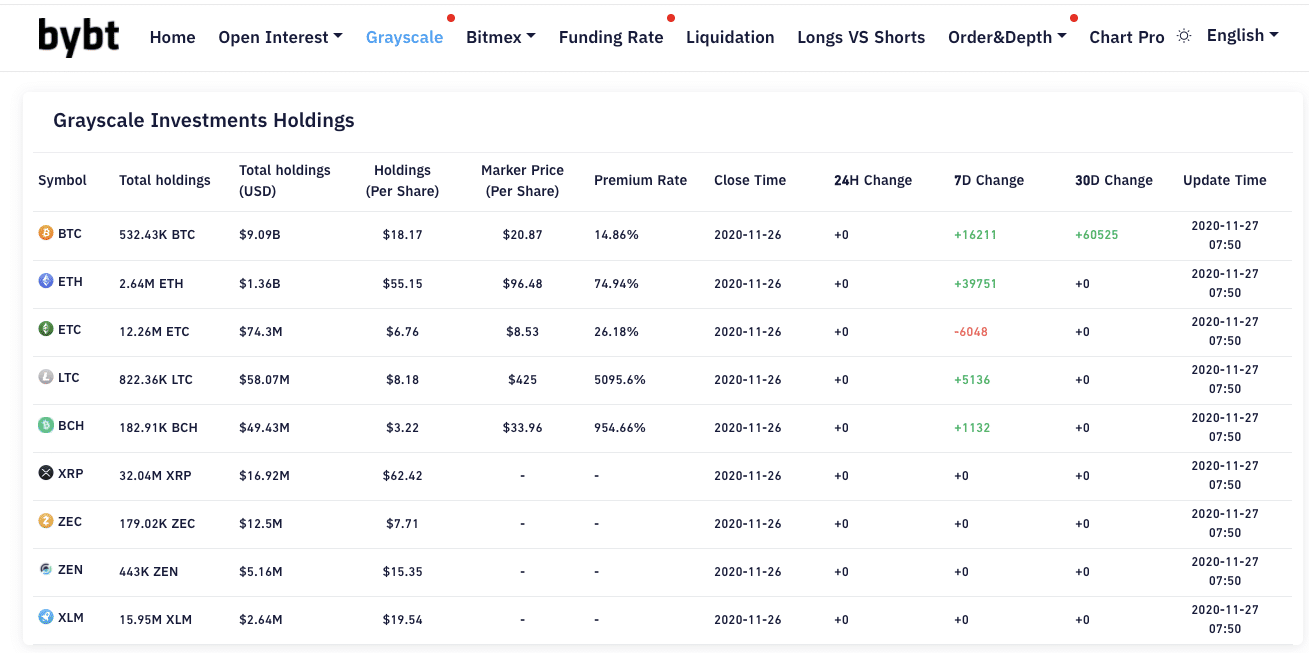Click the 'Grayscale Investments Holdings' heading
Image resolution: width=1309 pixels, height=653 pixels.
tap(204, 120)
